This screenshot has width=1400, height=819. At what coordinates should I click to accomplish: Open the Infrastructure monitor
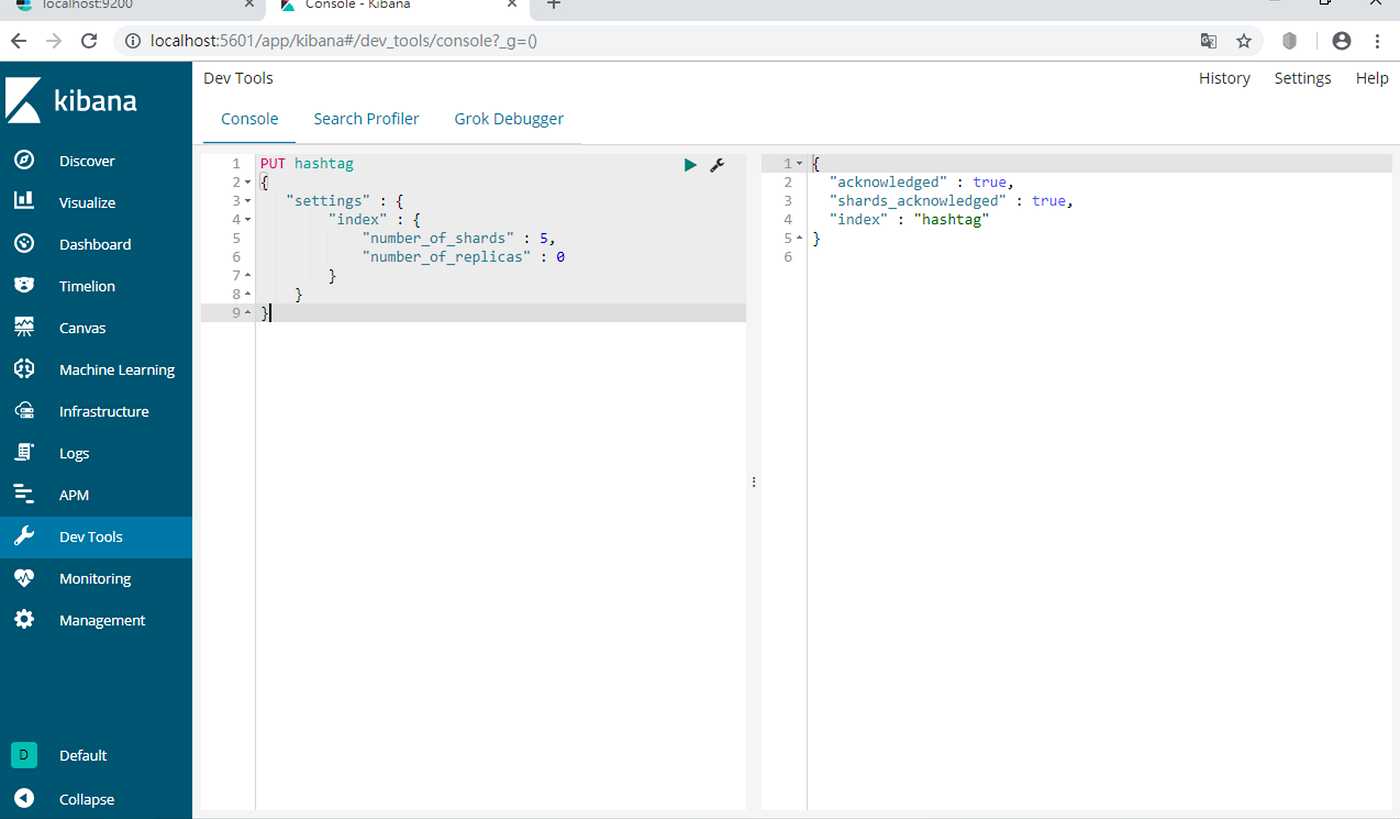point(104,411)
